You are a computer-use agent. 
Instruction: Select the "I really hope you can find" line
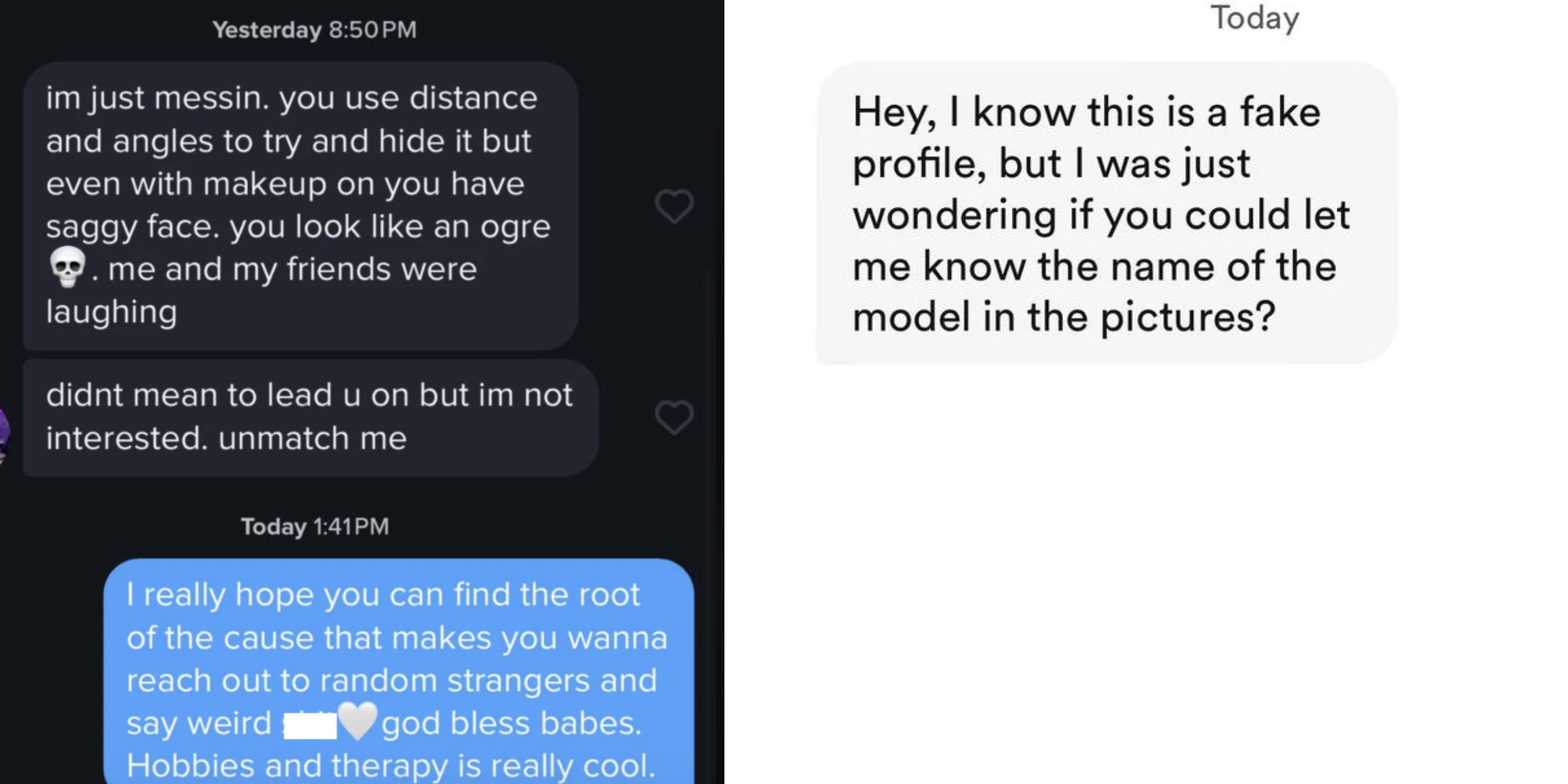click(x=383, y=594)
